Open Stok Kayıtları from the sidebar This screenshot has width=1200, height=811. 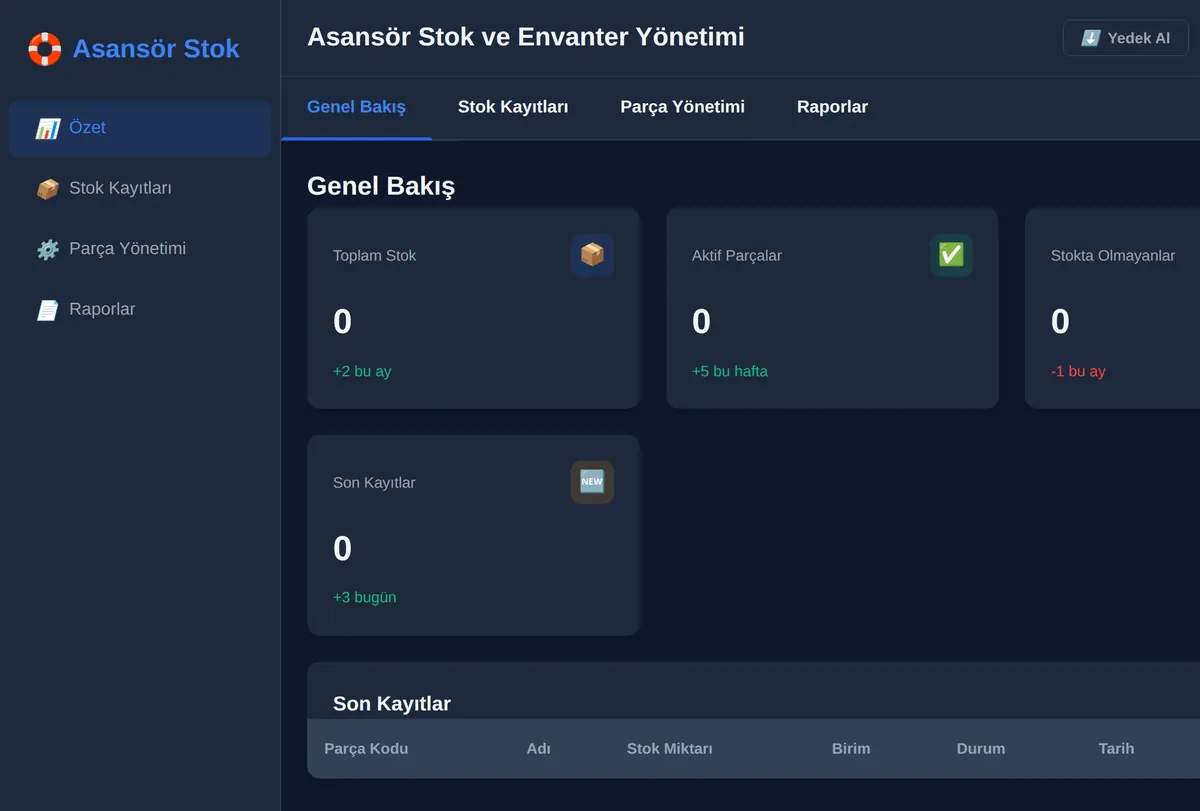(x=140, y=189)
